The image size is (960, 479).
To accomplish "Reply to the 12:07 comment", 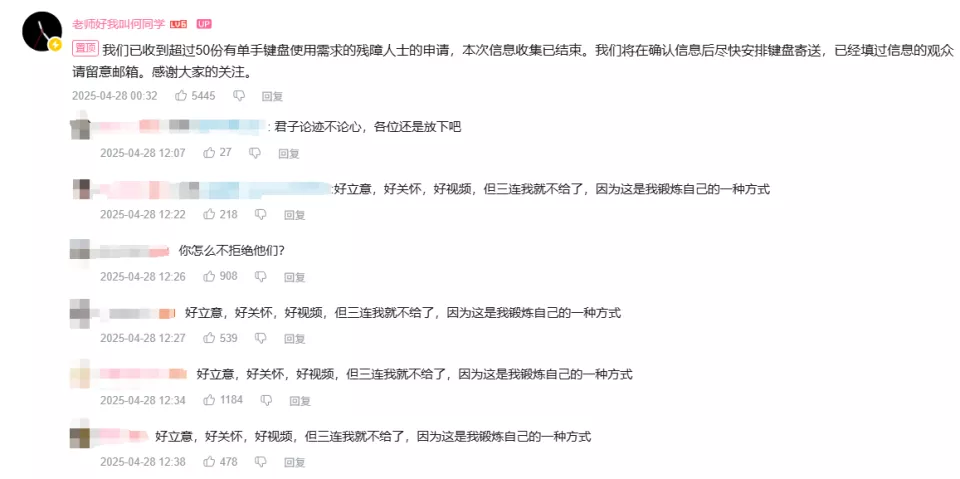I will point(288,154).
